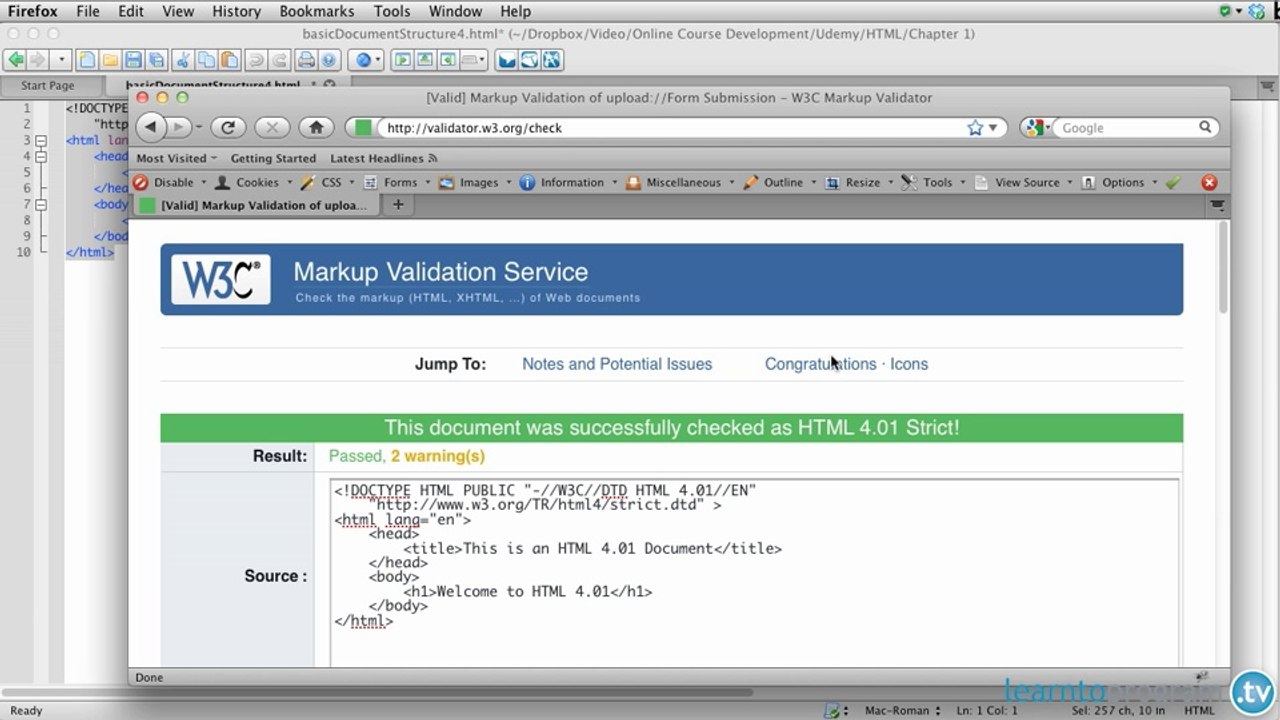Open the Disable dropdown in Web Developer toolbar
This screenshot has height=720, width=1280.
[170, 183]
